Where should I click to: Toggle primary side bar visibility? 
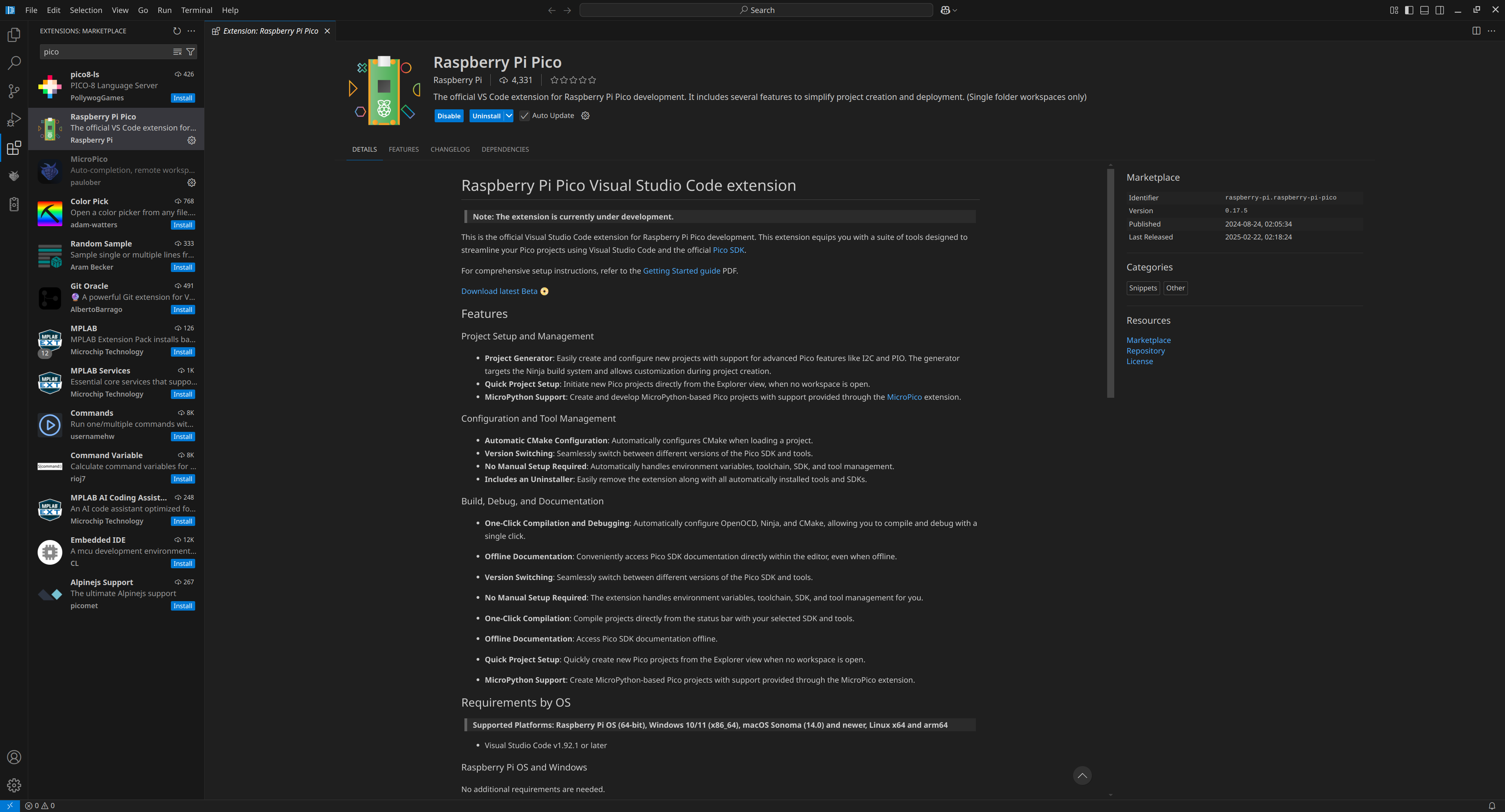point(1409,10)
